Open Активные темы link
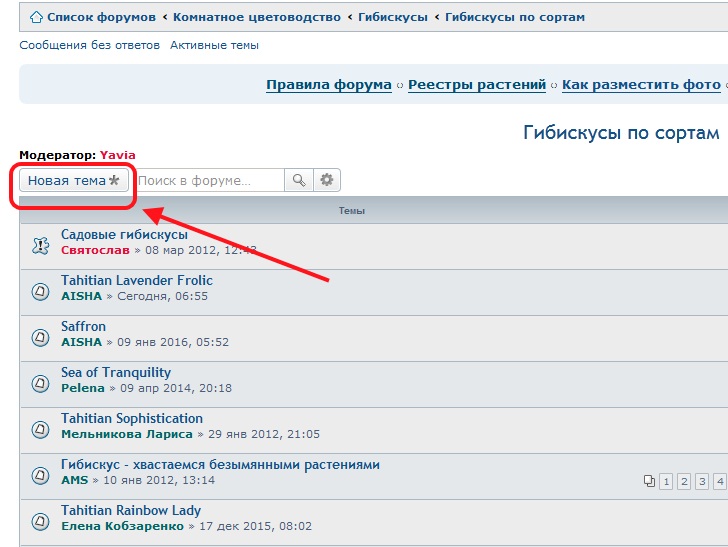The width and height of the screenshot is (728, 547). (x=214, y=45)
